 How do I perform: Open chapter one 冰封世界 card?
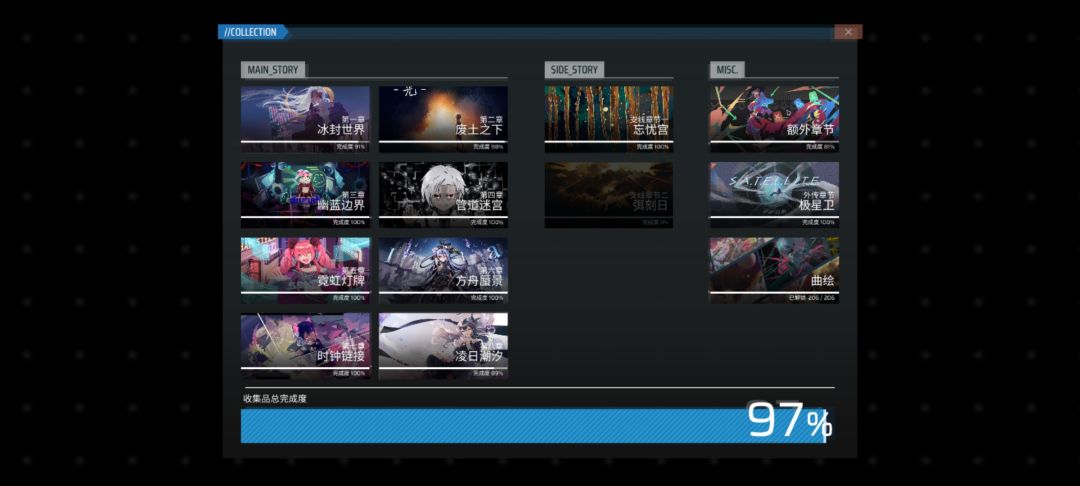tap(305, 119)
